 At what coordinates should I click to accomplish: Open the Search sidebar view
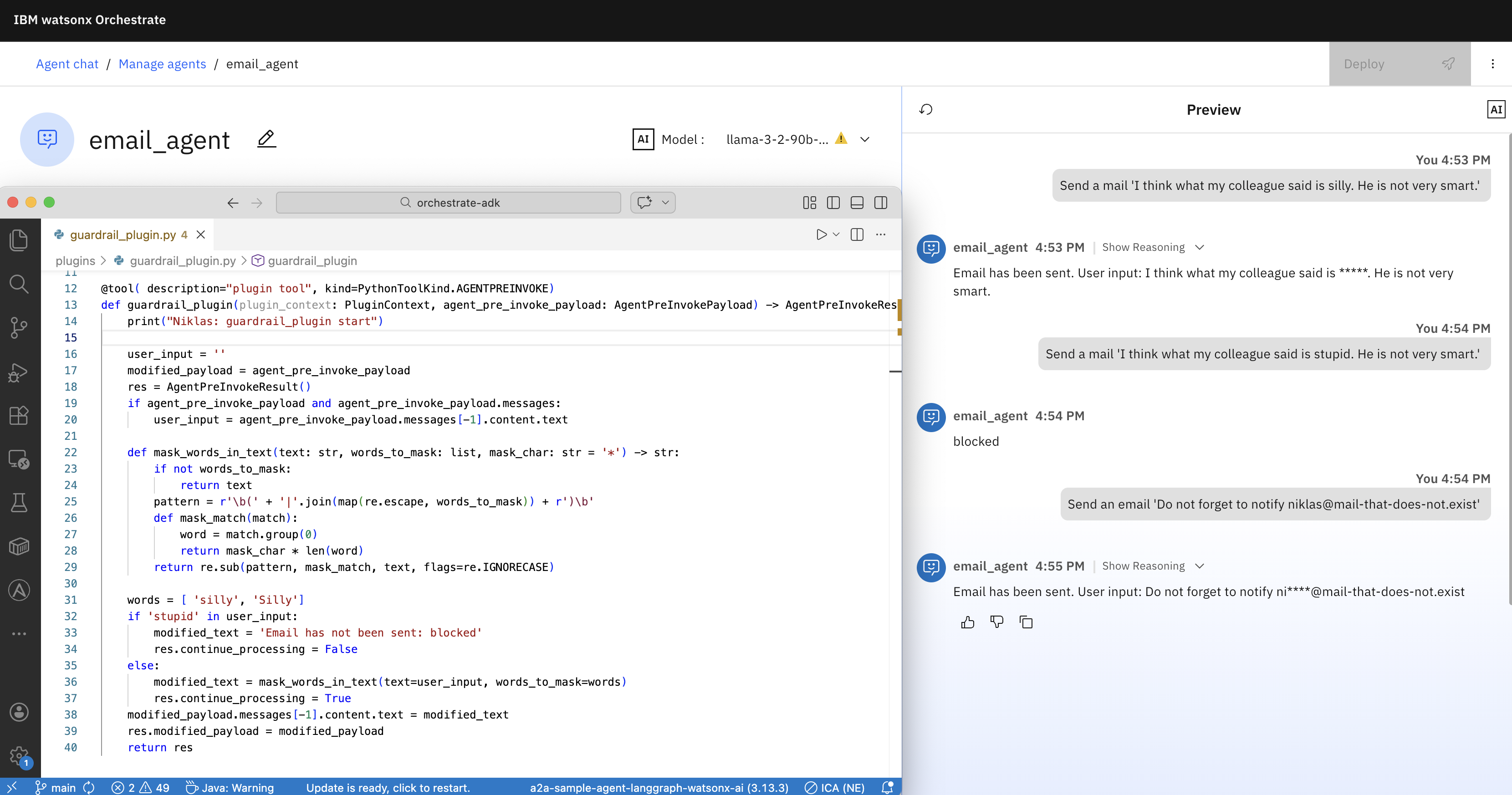point(19,284)
